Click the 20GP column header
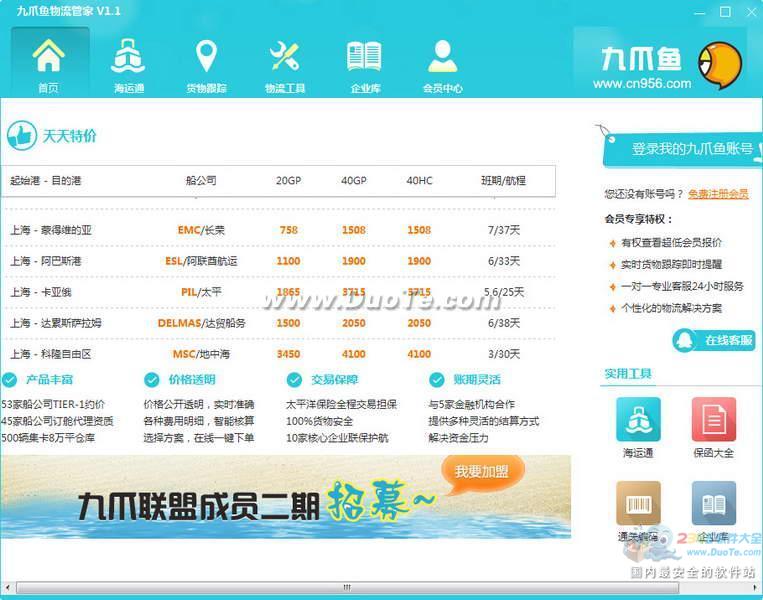Screen dimensions: 763x600 click(x=289, y=181)
